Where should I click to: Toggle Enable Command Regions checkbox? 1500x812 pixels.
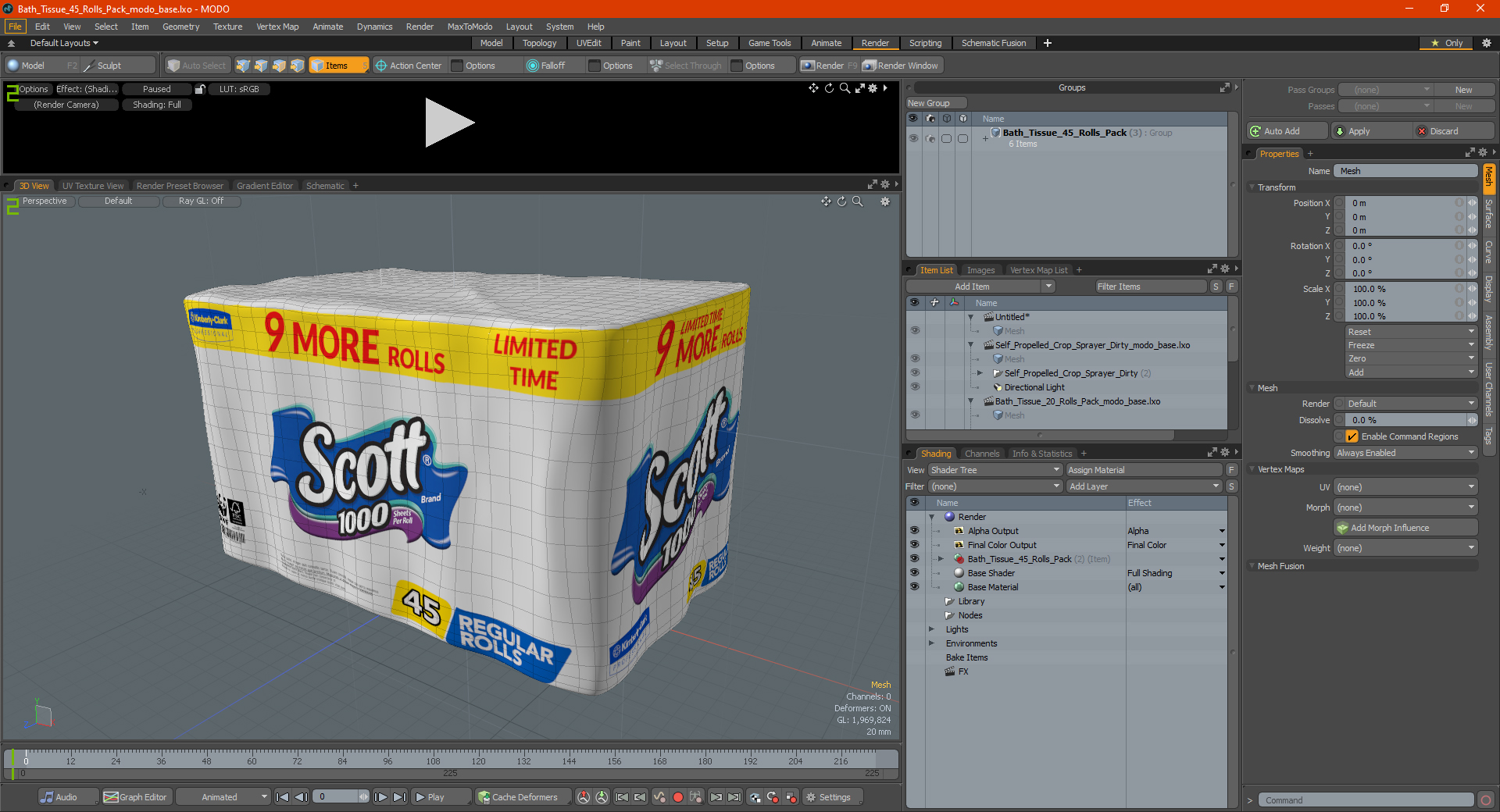pos(1352,436)
